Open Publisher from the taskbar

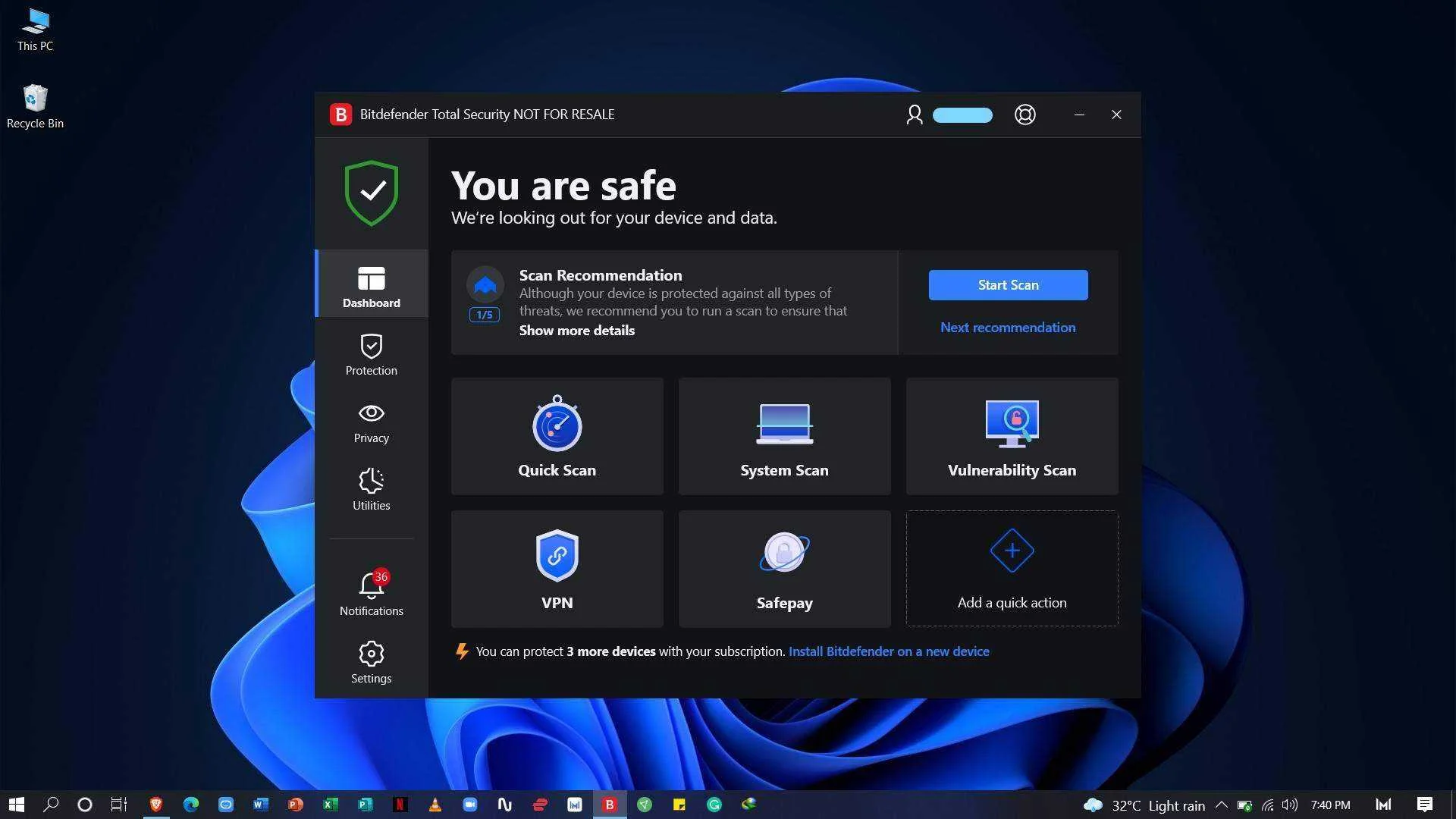(366, 805)
